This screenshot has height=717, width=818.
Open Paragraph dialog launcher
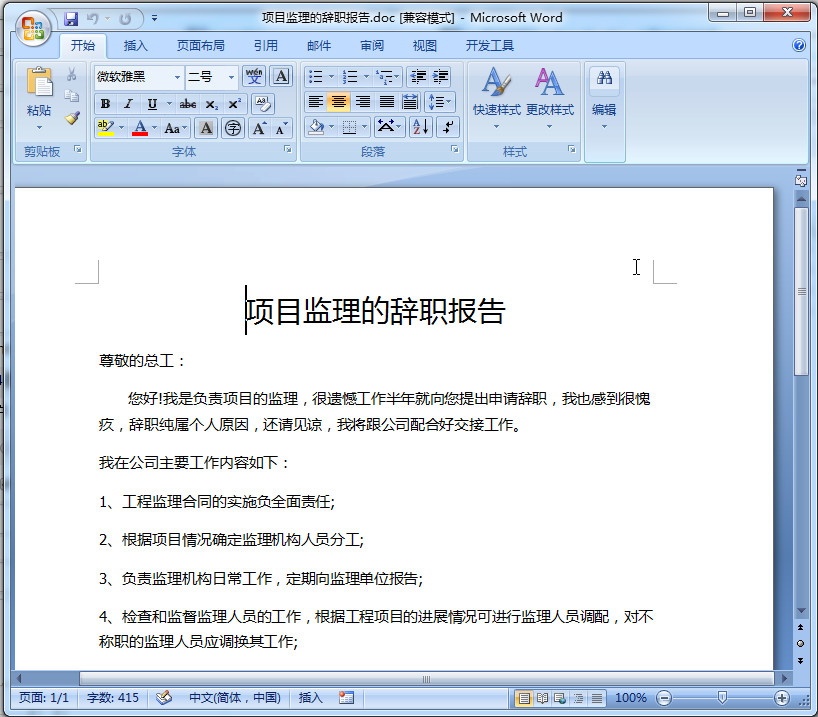(x=455, y=150)
